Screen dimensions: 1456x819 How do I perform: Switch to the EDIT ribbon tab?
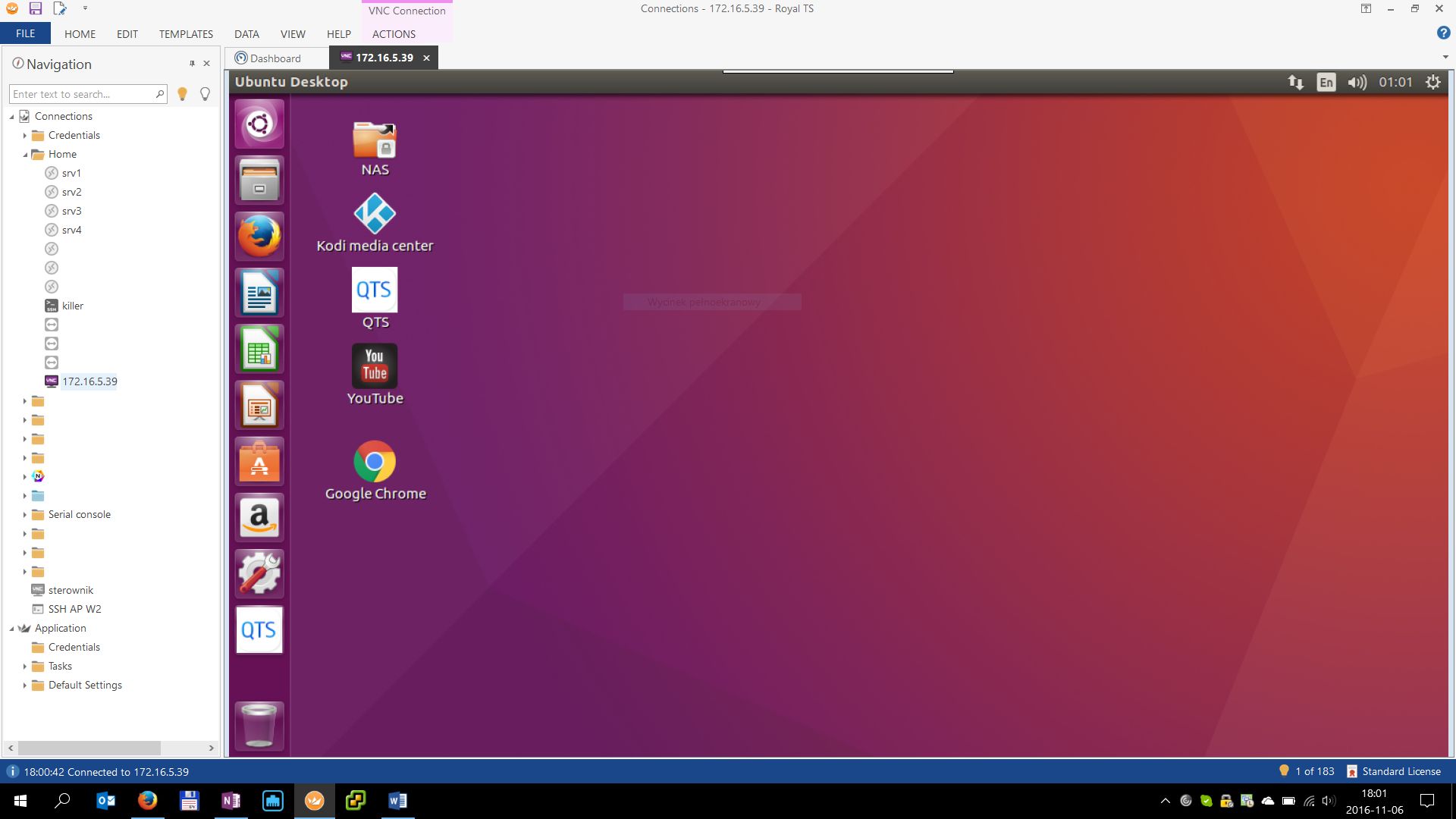pos(127,34)
